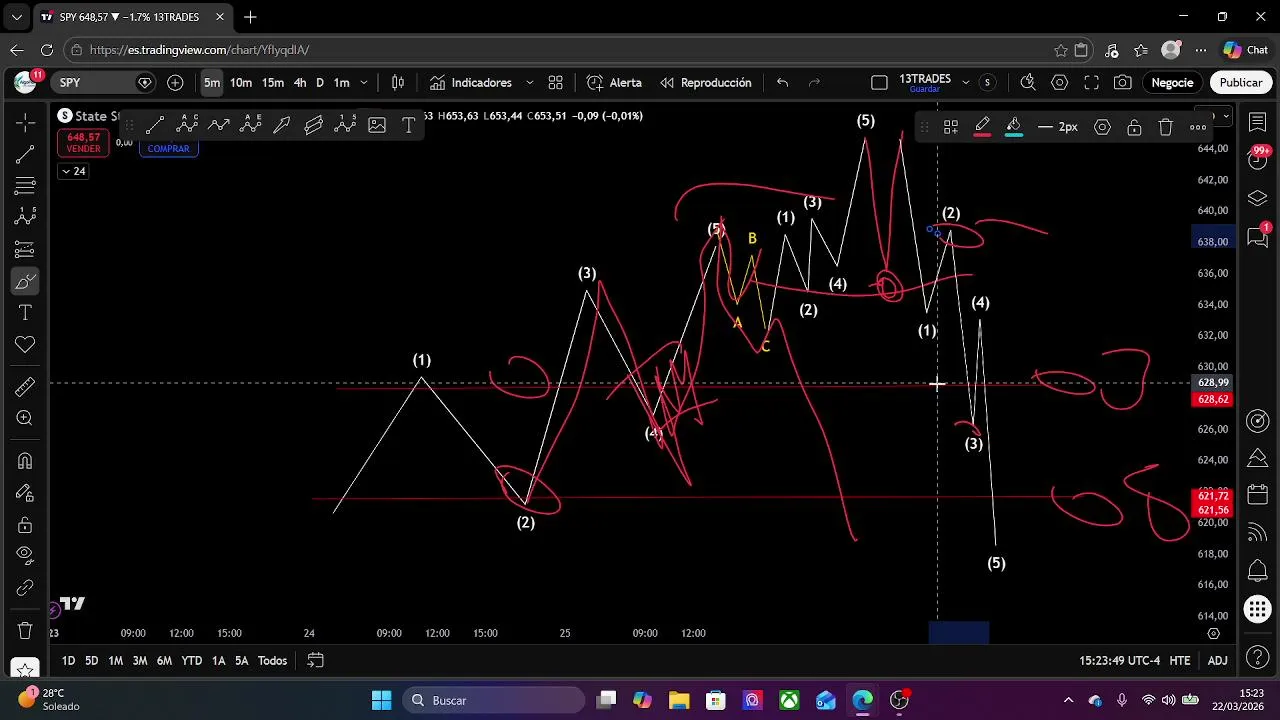Select text tool in floating favorites bar
The image size is (1280, 720).
pyautogui.click(x=408, y=125)
